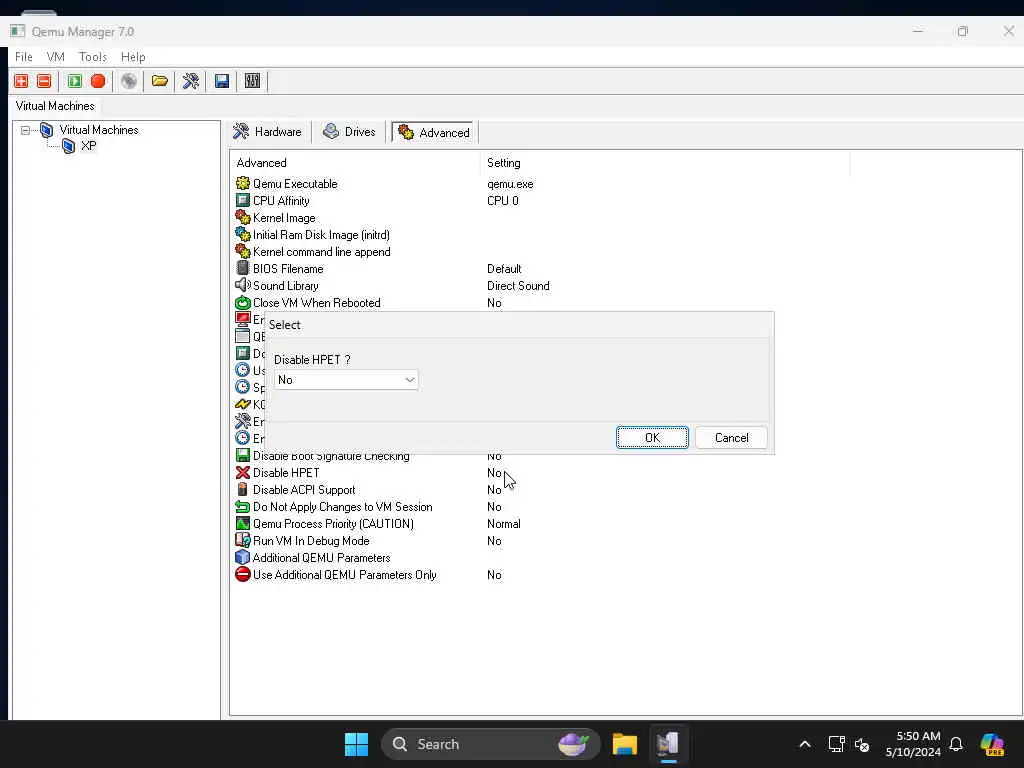Open the Tools menu
The width and height of the screenshot is (1024, 768).
[x=93, y=57]
